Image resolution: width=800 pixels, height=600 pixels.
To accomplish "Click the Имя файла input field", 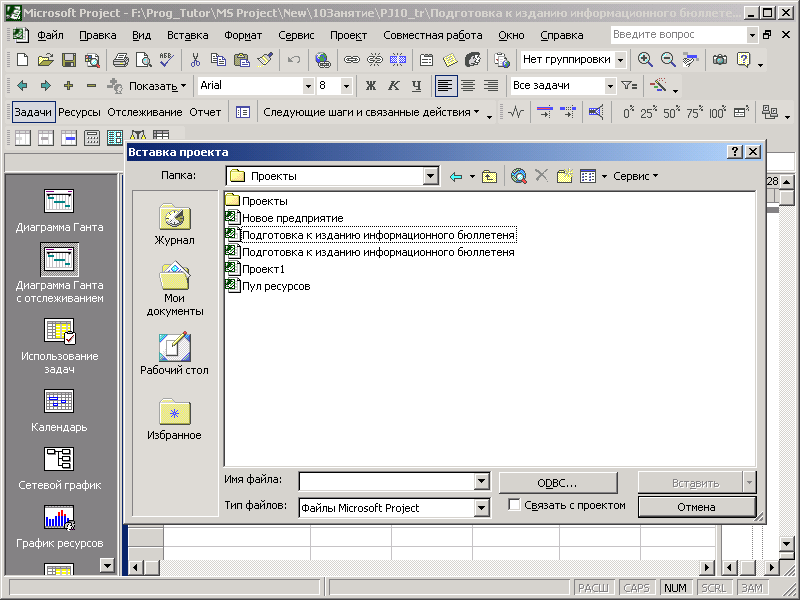I will pos(387,481).
